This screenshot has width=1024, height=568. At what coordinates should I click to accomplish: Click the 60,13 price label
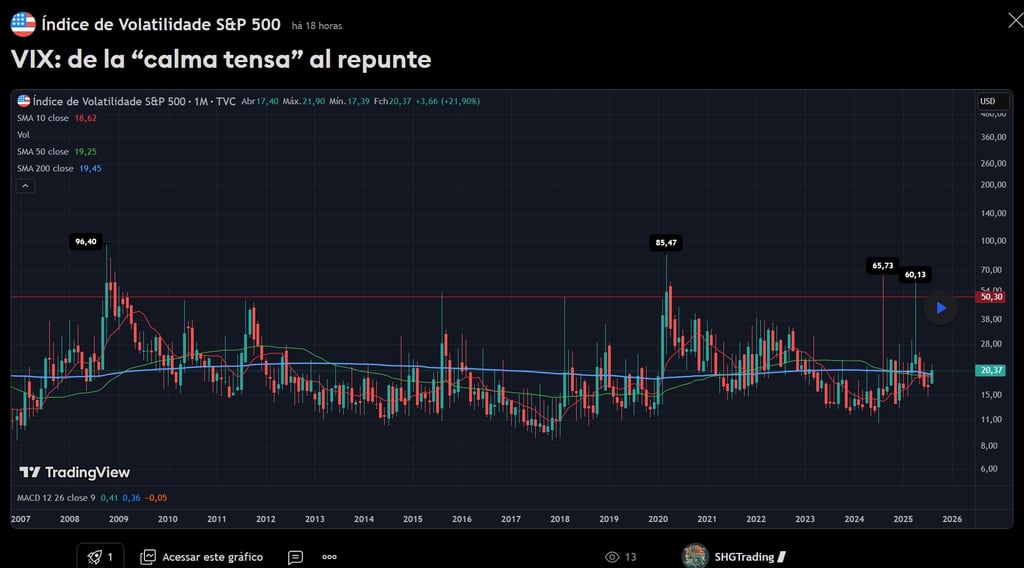click(915, 275)
